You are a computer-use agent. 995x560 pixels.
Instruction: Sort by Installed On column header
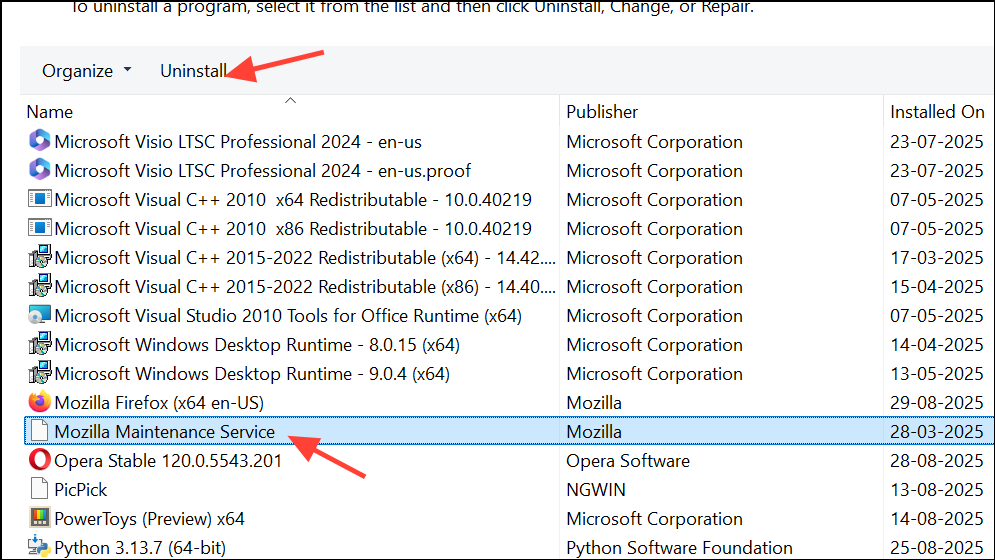pyautogui.click(x=937, y=112)
